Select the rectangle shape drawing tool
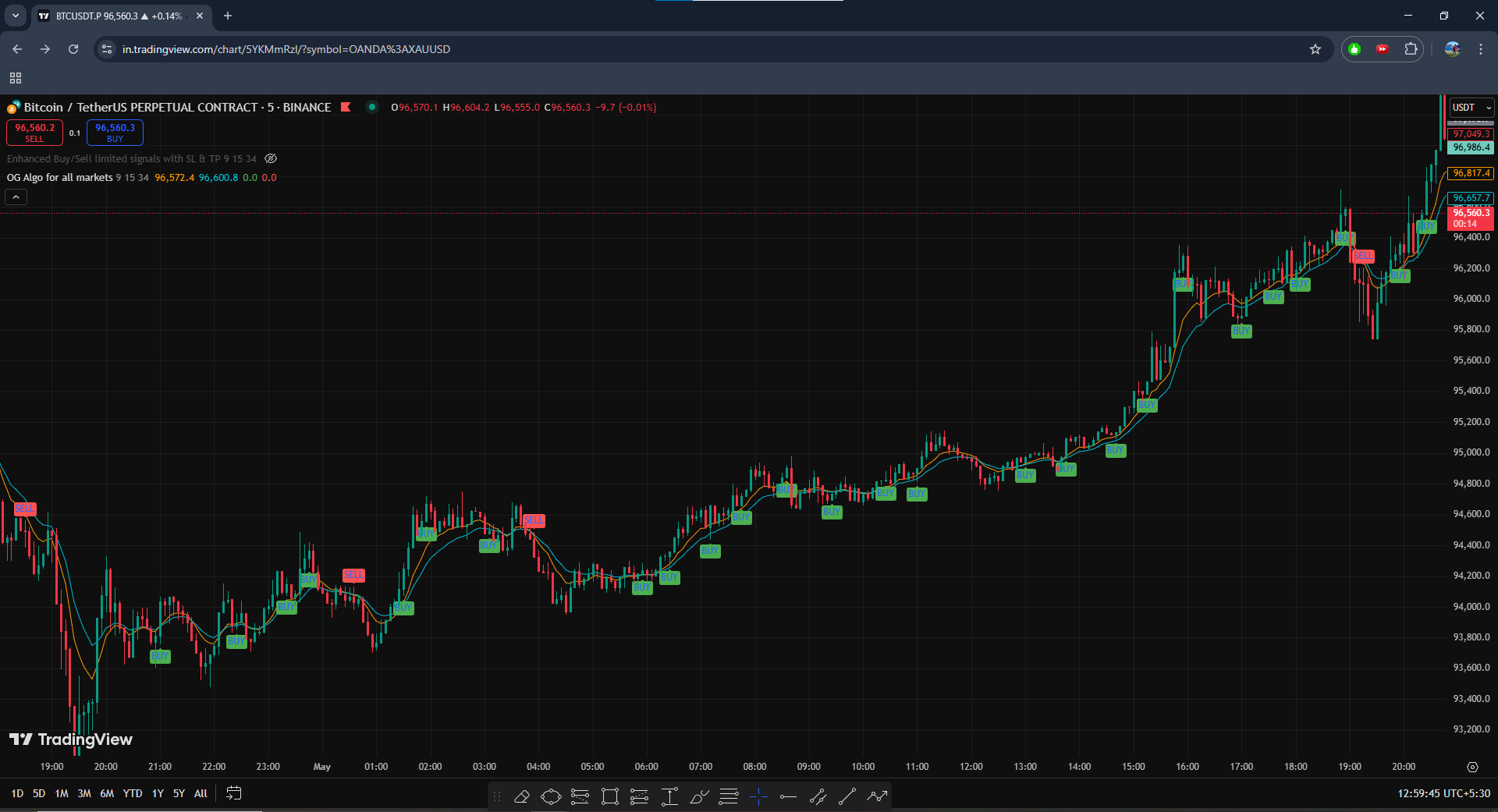1498x812 pixels. [x=610, y=796]
